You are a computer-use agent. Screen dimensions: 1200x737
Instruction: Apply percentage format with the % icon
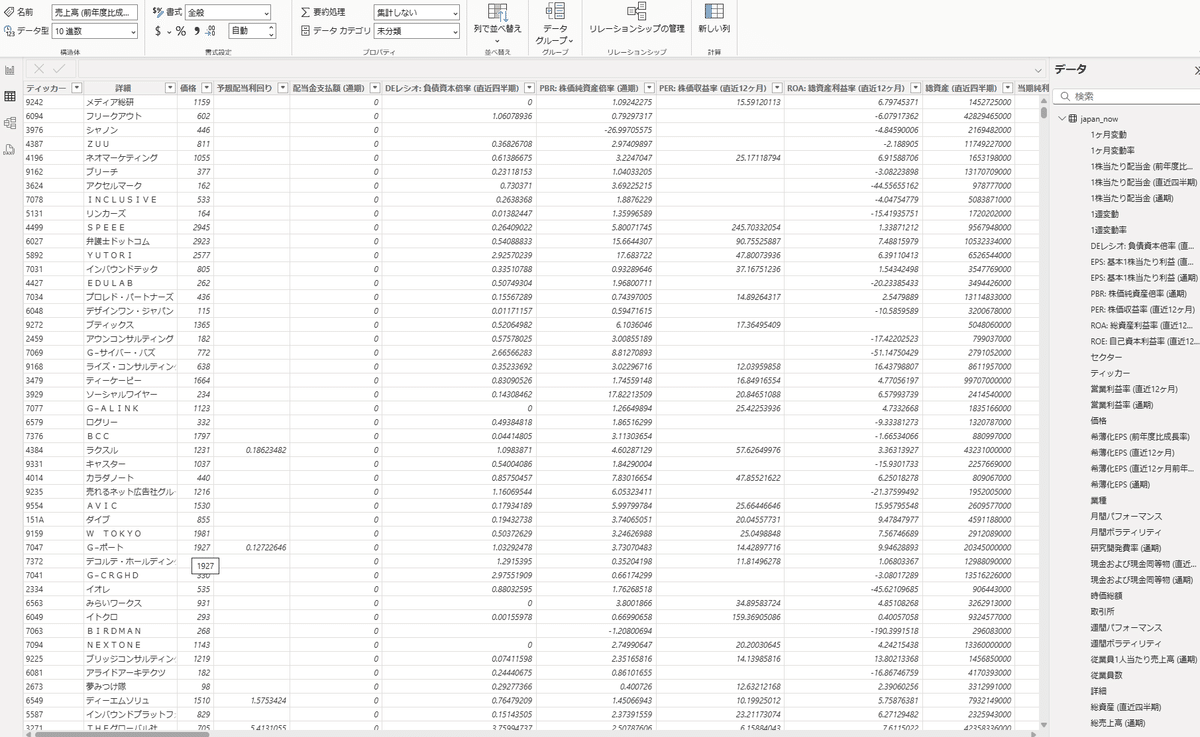click(181, 31)
